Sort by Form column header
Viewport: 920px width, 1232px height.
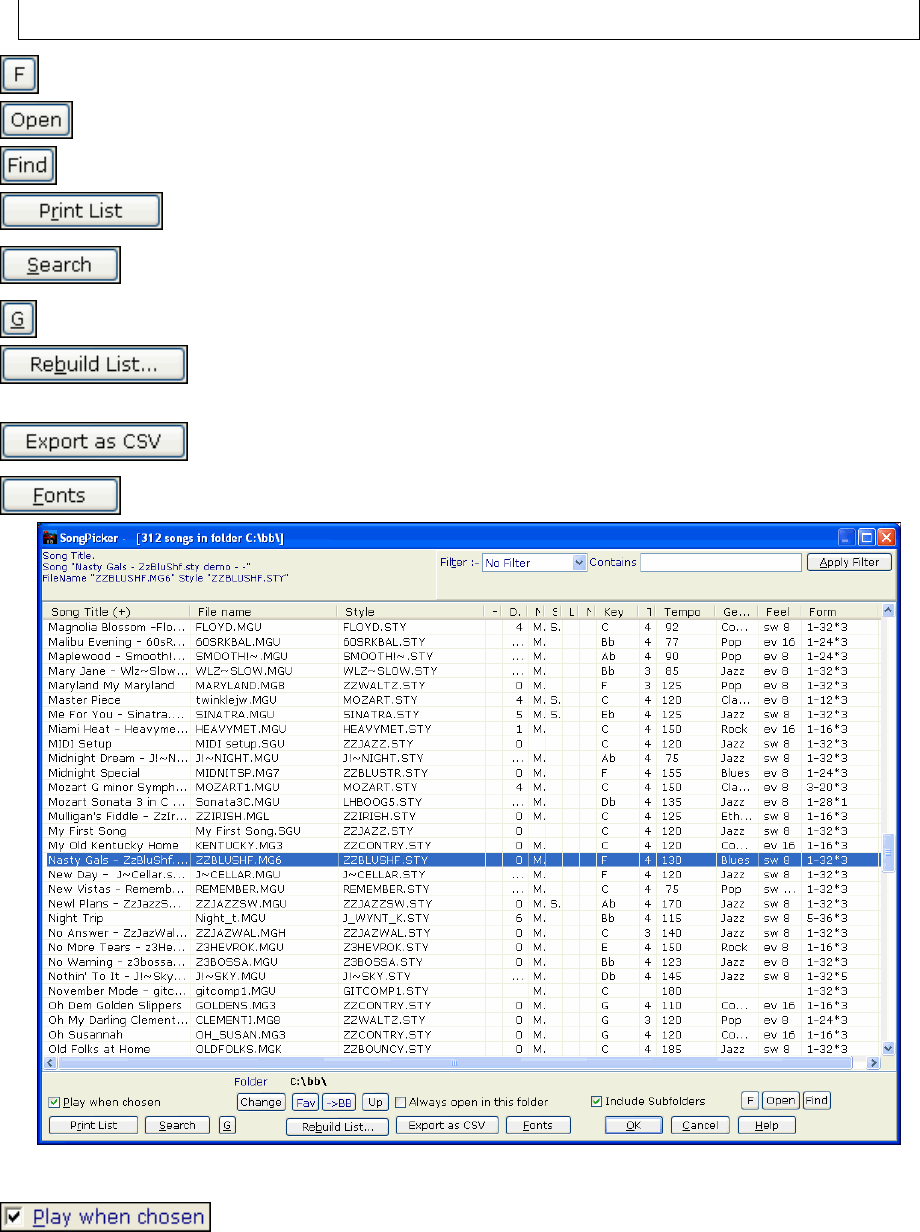click(840, 611)
